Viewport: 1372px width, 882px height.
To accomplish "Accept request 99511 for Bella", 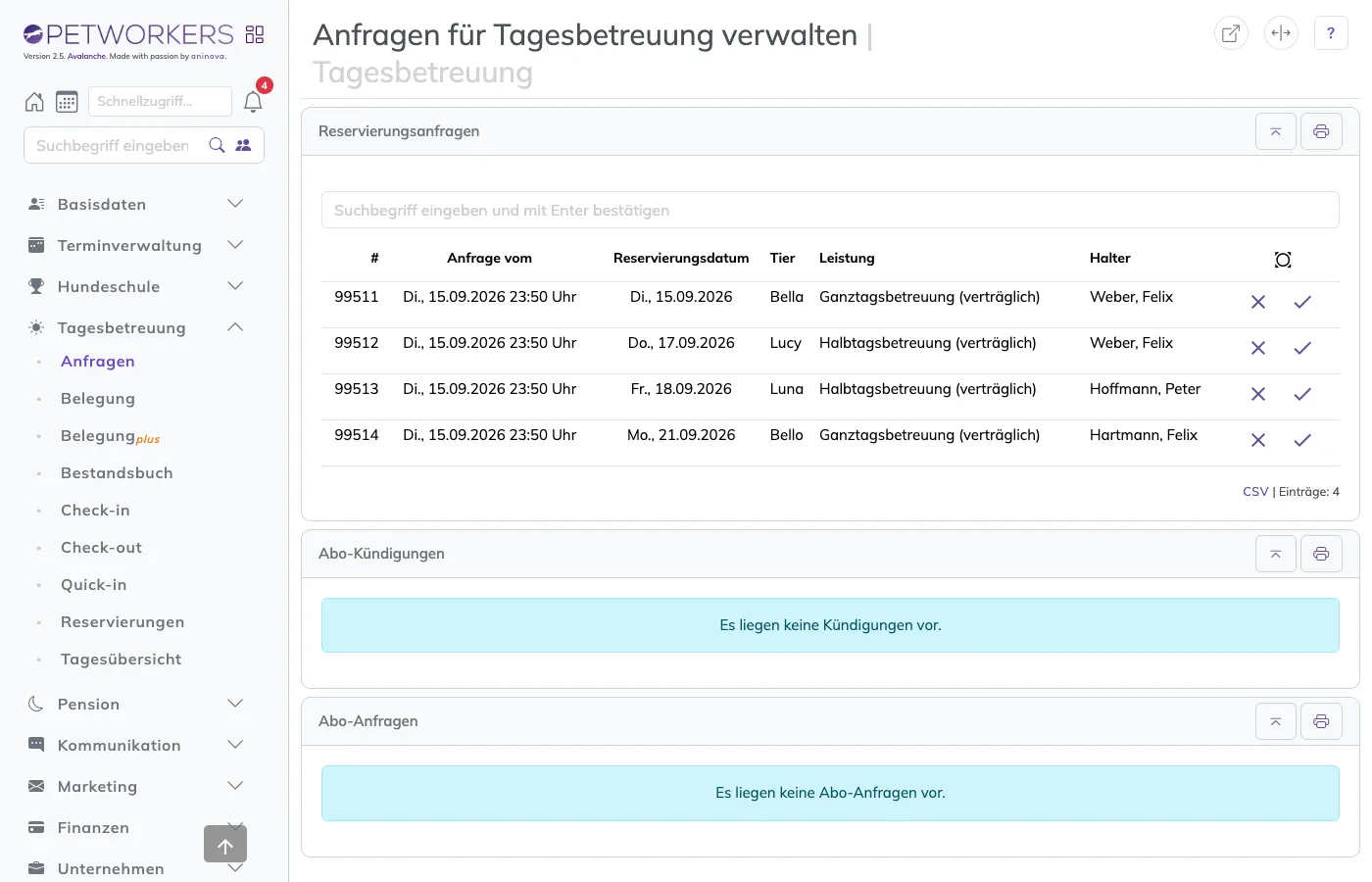I will pos(1302,302).
